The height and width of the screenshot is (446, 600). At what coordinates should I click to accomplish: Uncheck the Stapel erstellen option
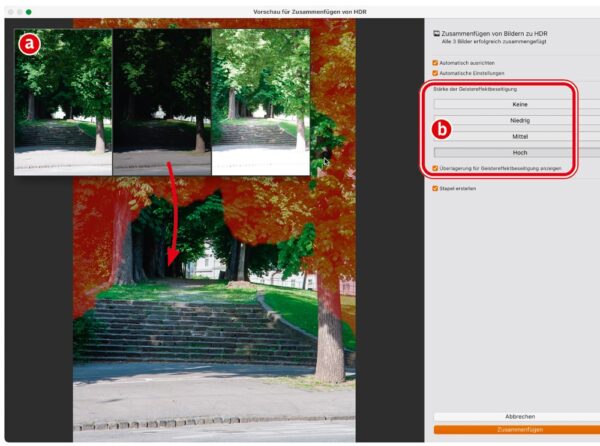435,189
